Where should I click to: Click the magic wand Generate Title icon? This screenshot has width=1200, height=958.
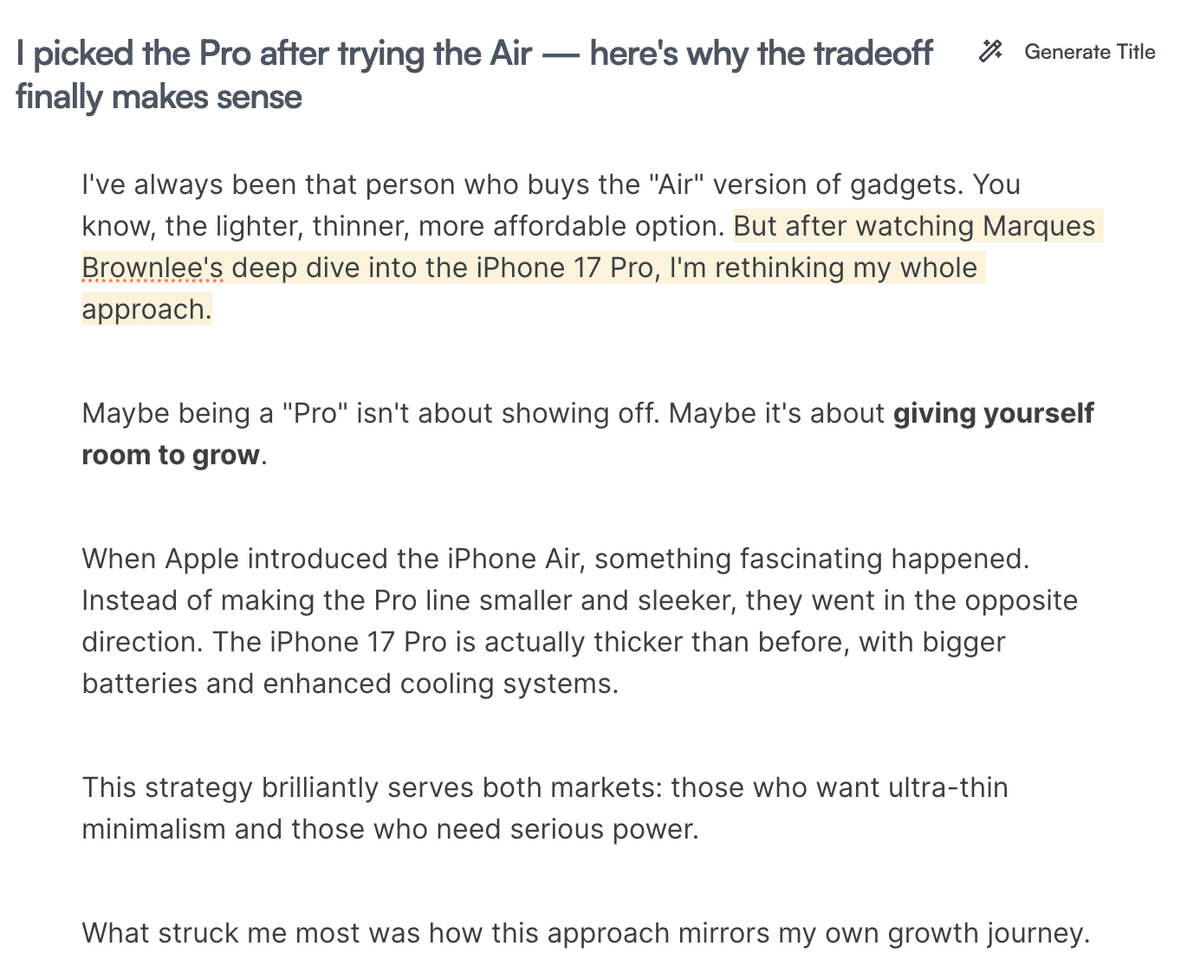tap(991, 51)
